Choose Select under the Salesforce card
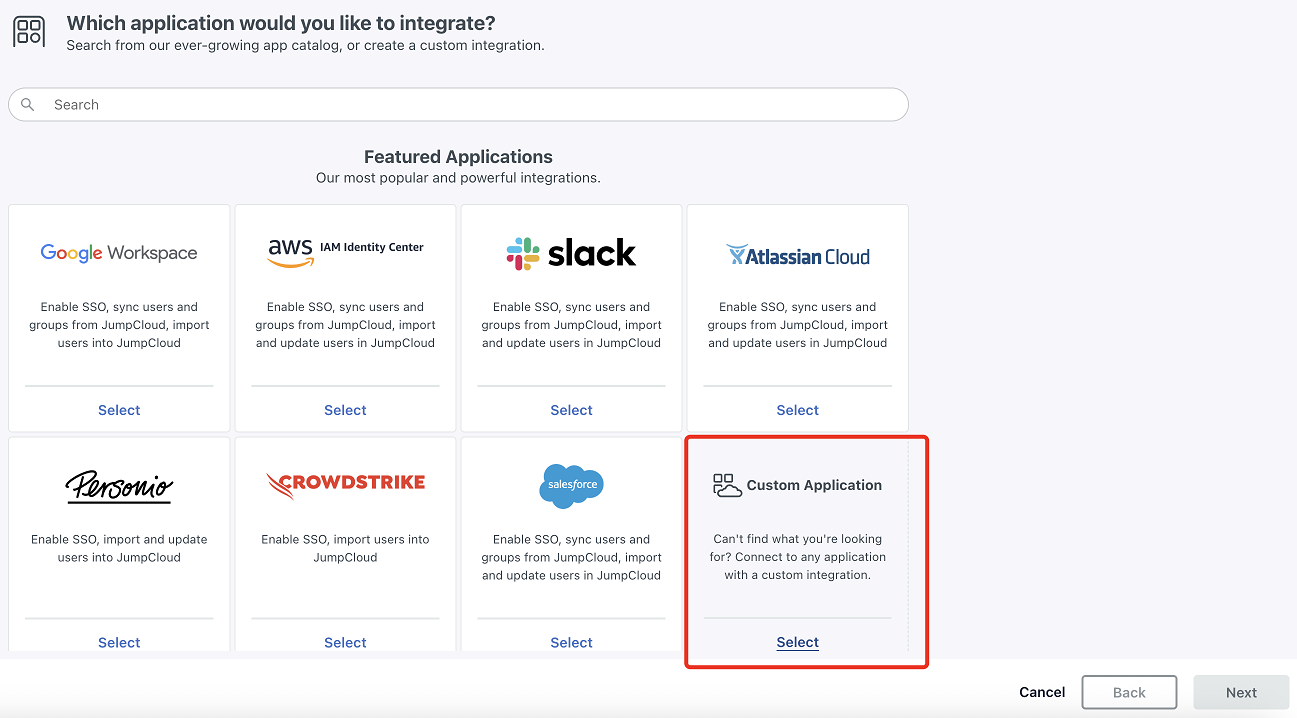1297x718 pixels. 571,643
